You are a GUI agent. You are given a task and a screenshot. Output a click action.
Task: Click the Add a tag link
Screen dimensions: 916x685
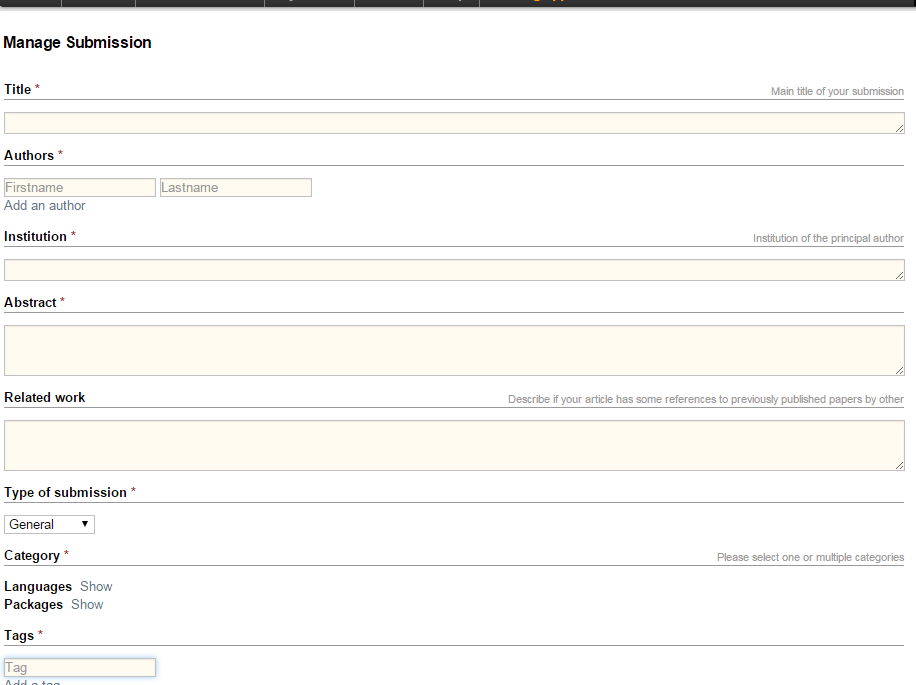pos(32,683)
